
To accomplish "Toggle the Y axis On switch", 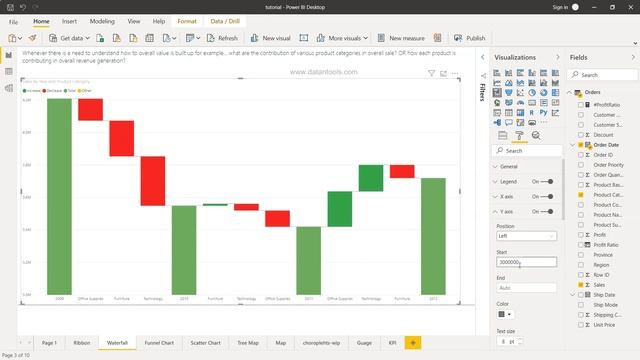I will tap(547, 211).
